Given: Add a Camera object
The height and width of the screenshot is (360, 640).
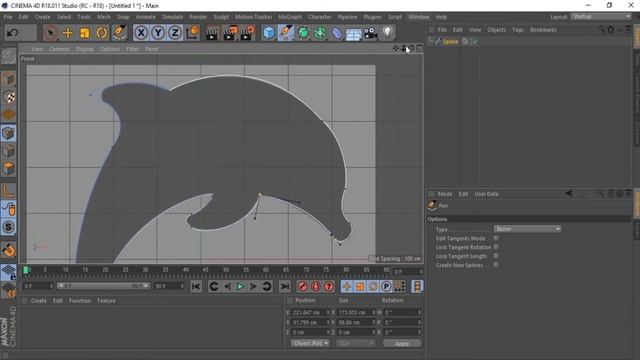Looking at the screenshot, I should pos(370,33).
